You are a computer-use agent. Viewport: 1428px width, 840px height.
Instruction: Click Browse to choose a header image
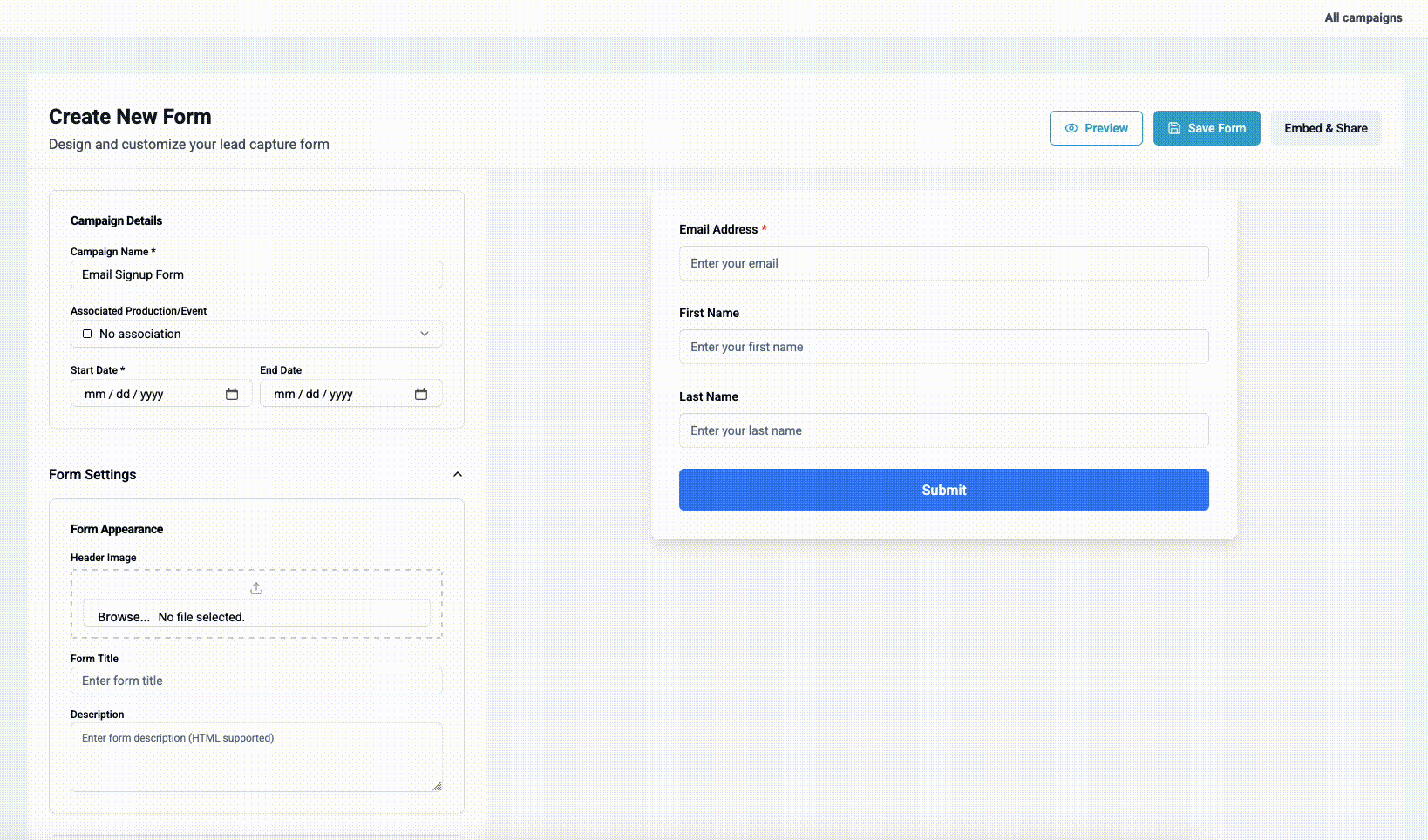tap(124, 617)
